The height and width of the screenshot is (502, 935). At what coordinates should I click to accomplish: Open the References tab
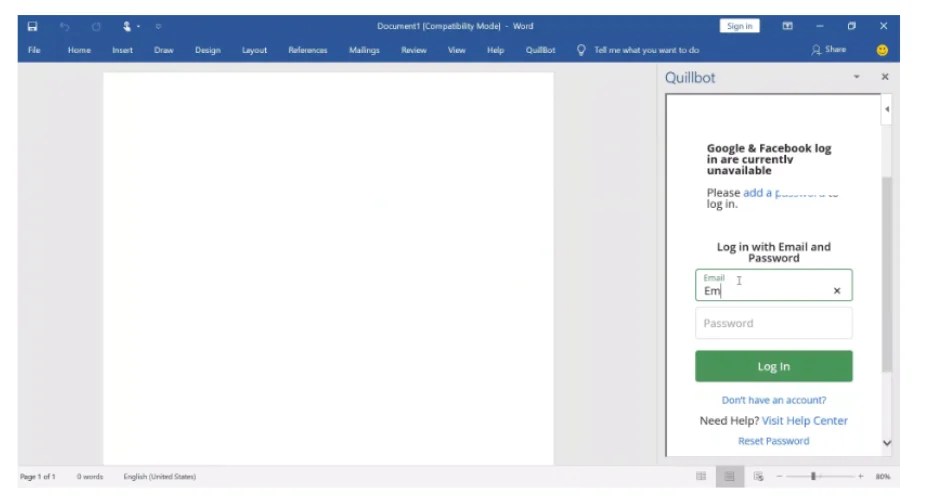pos(308,50)
